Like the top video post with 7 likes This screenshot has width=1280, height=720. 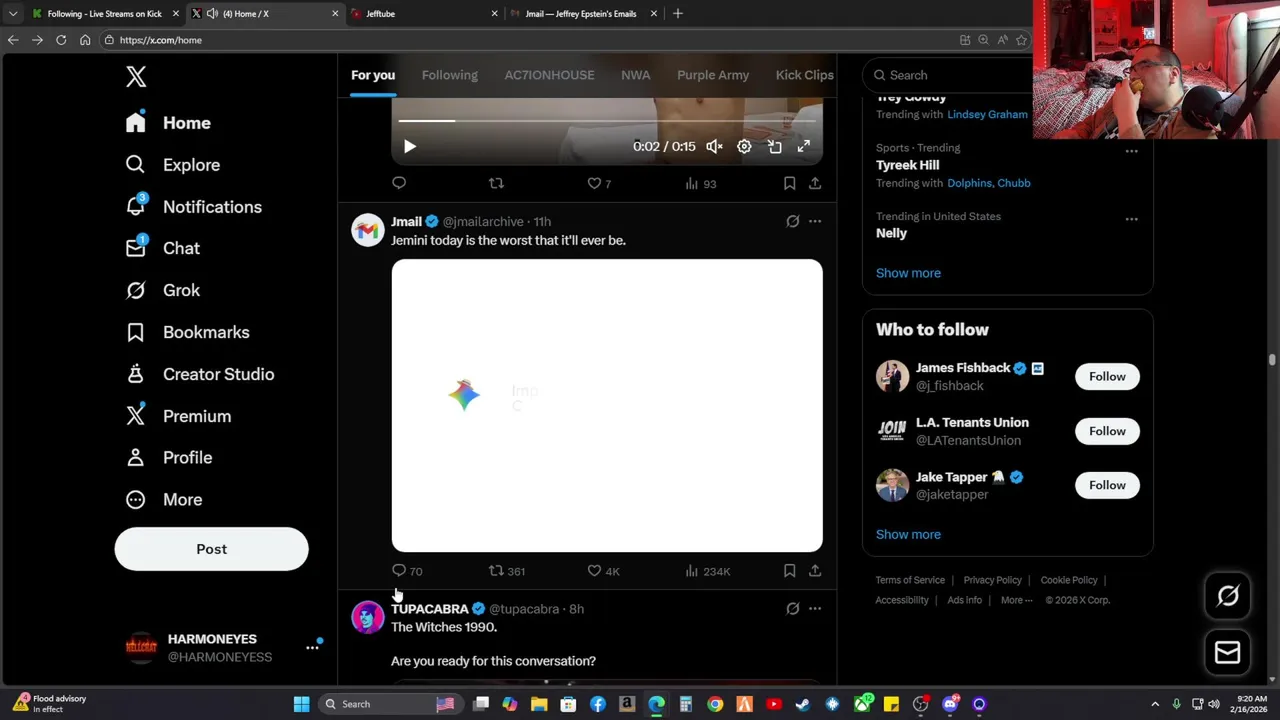tap(599, 183)
